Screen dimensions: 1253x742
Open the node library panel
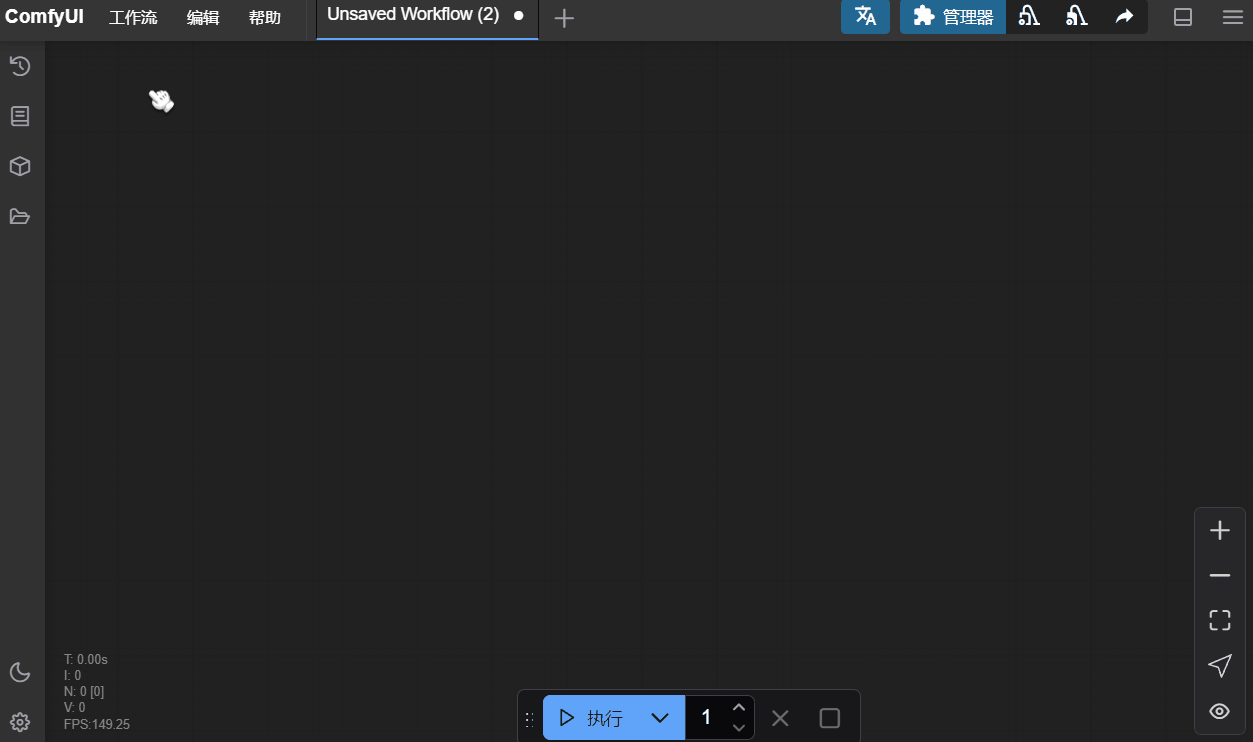(x=20, y=116)
